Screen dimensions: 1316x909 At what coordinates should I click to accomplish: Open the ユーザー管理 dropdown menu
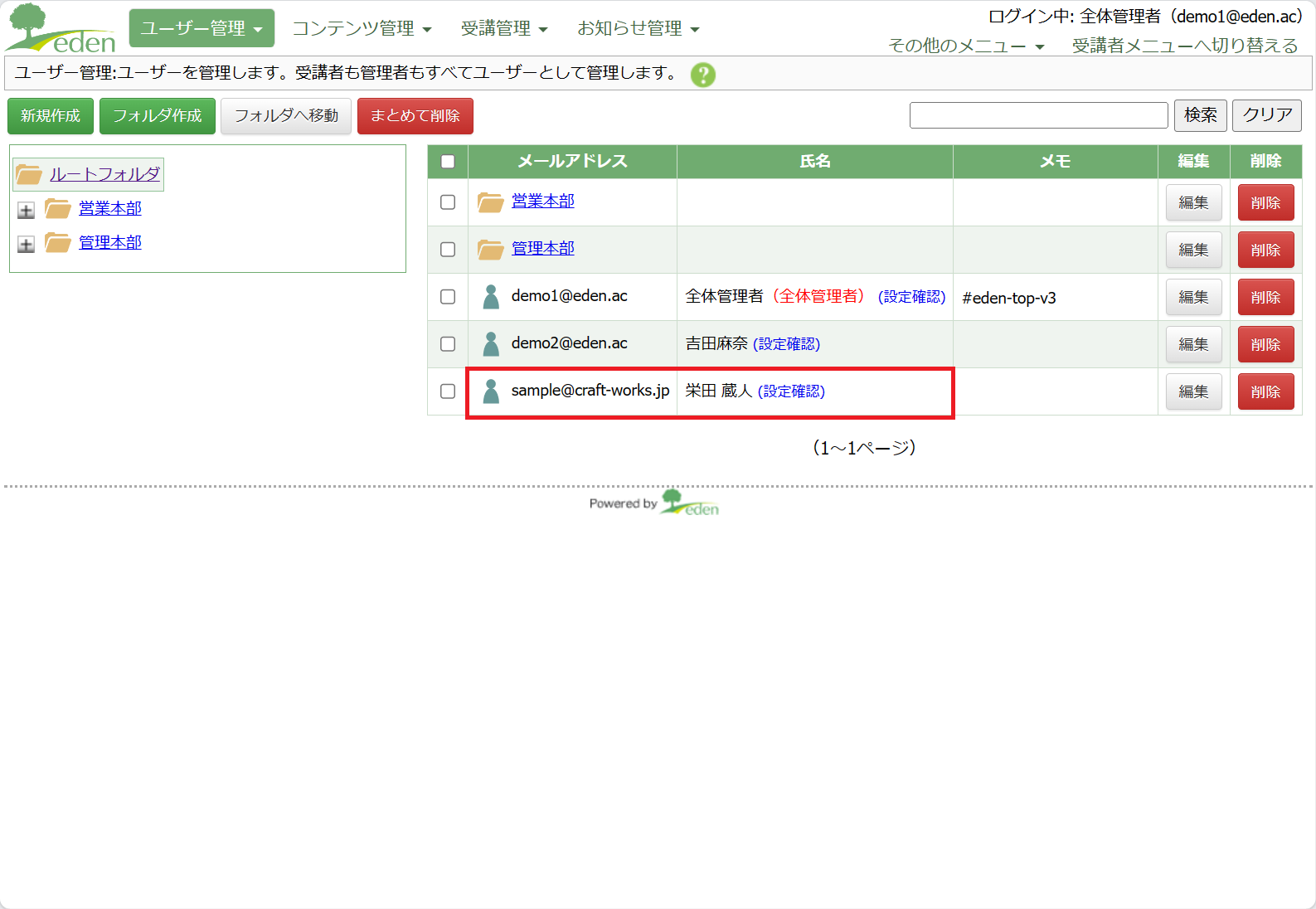coord(202,28)
